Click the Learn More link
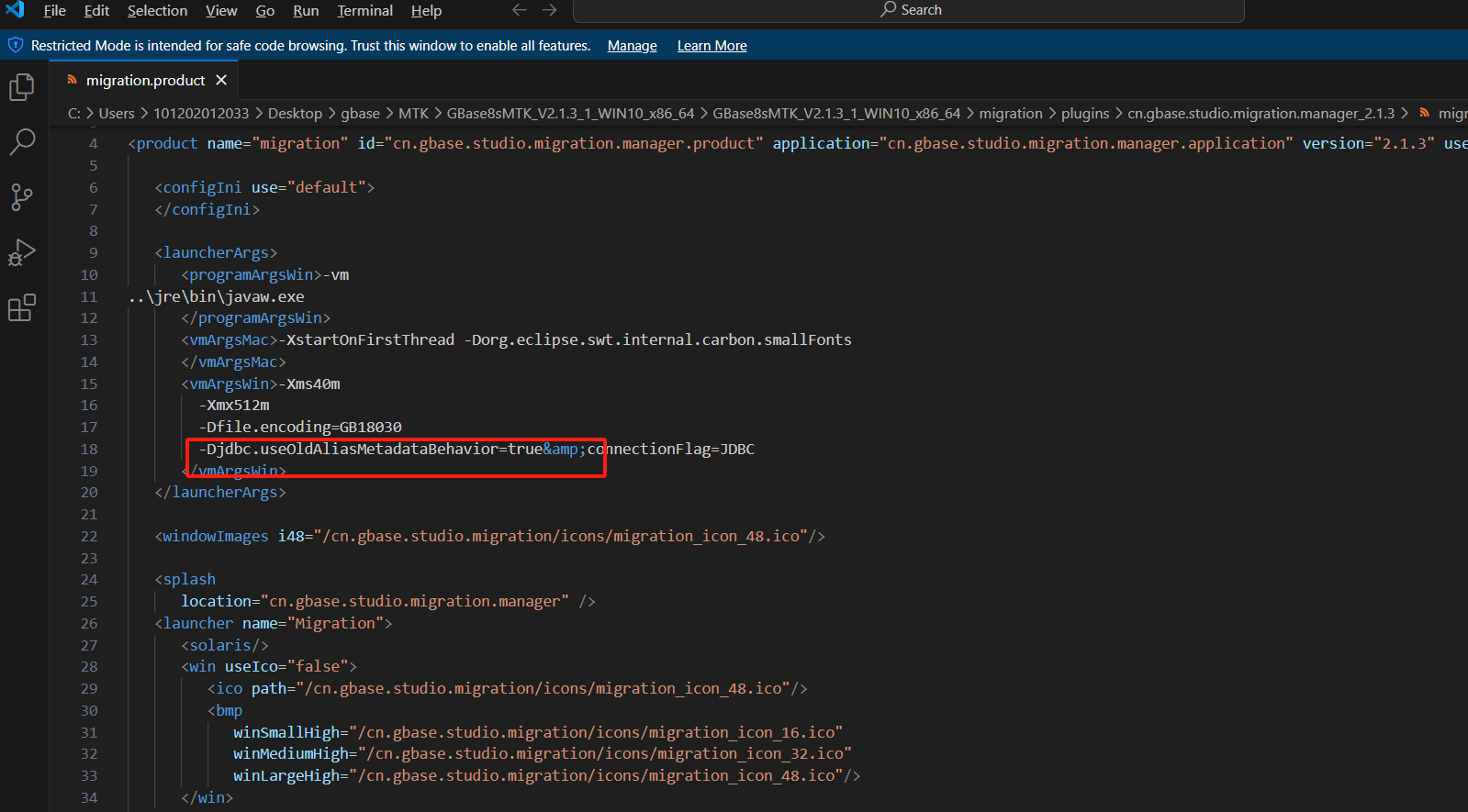1468x812 pixels. (712, 46)
